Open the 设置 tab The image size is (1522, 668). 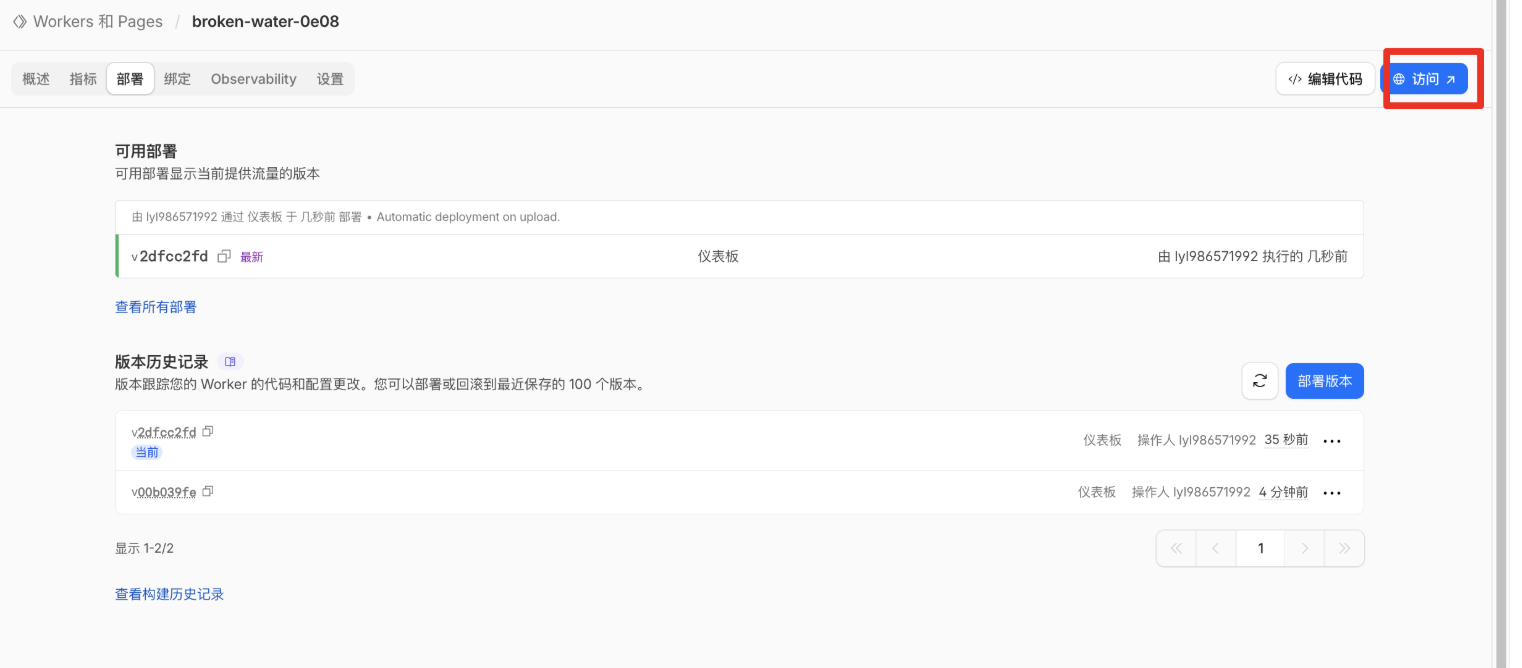click(330, 79)
